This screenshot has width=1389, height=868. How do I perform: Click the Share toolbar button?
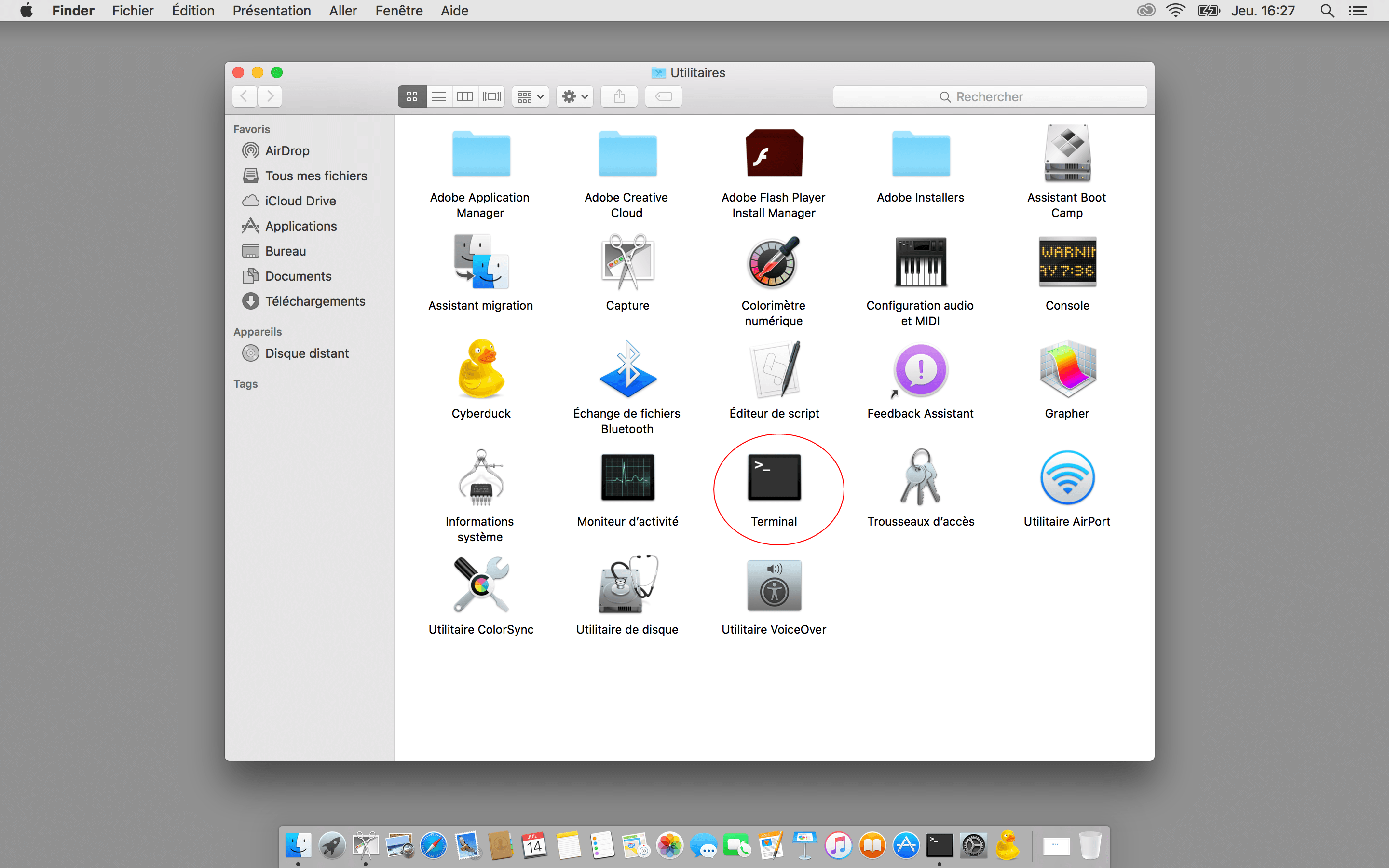point(619,96)
